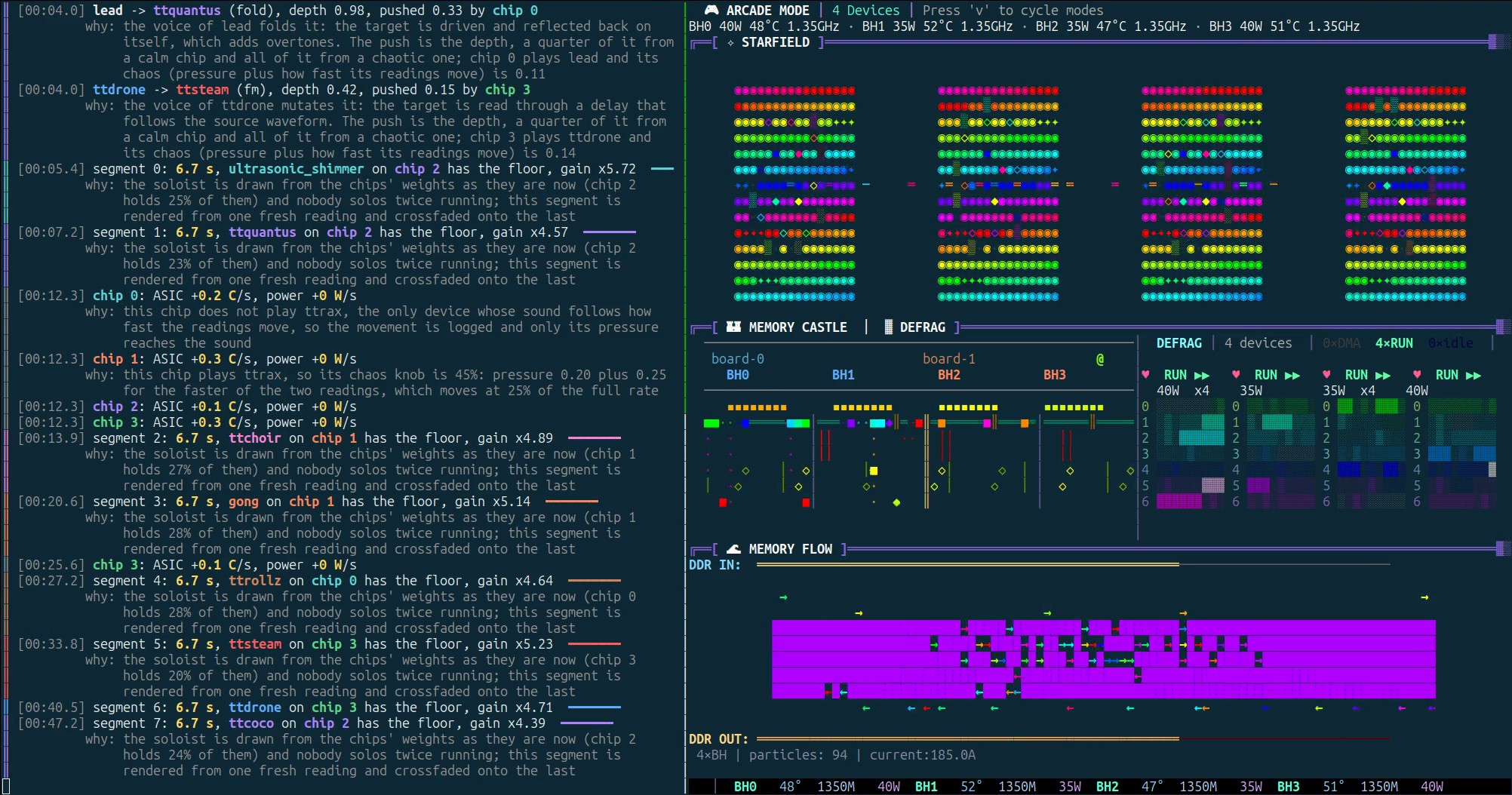1512x795 pixels.
Task: Click the wave icon beside MEMORY FLOW
Action: [x=733, y=549]
